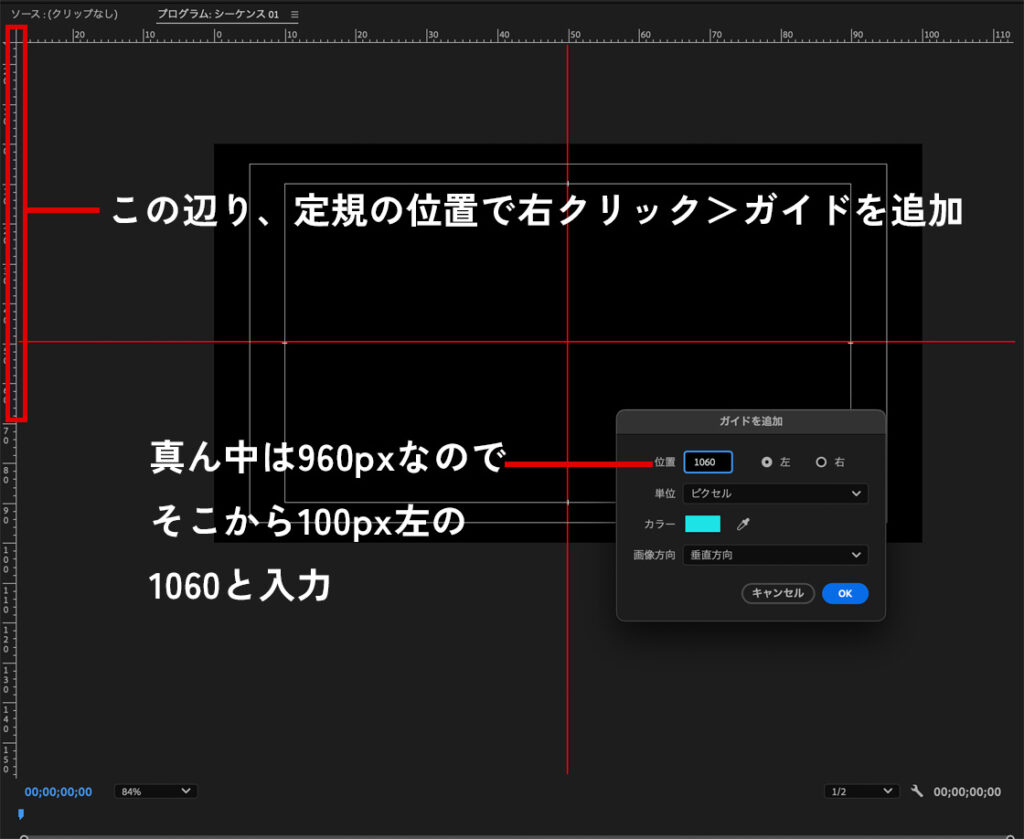Open the 単位 (ピクセル) unit dropdown

click(x=775, y=494)
